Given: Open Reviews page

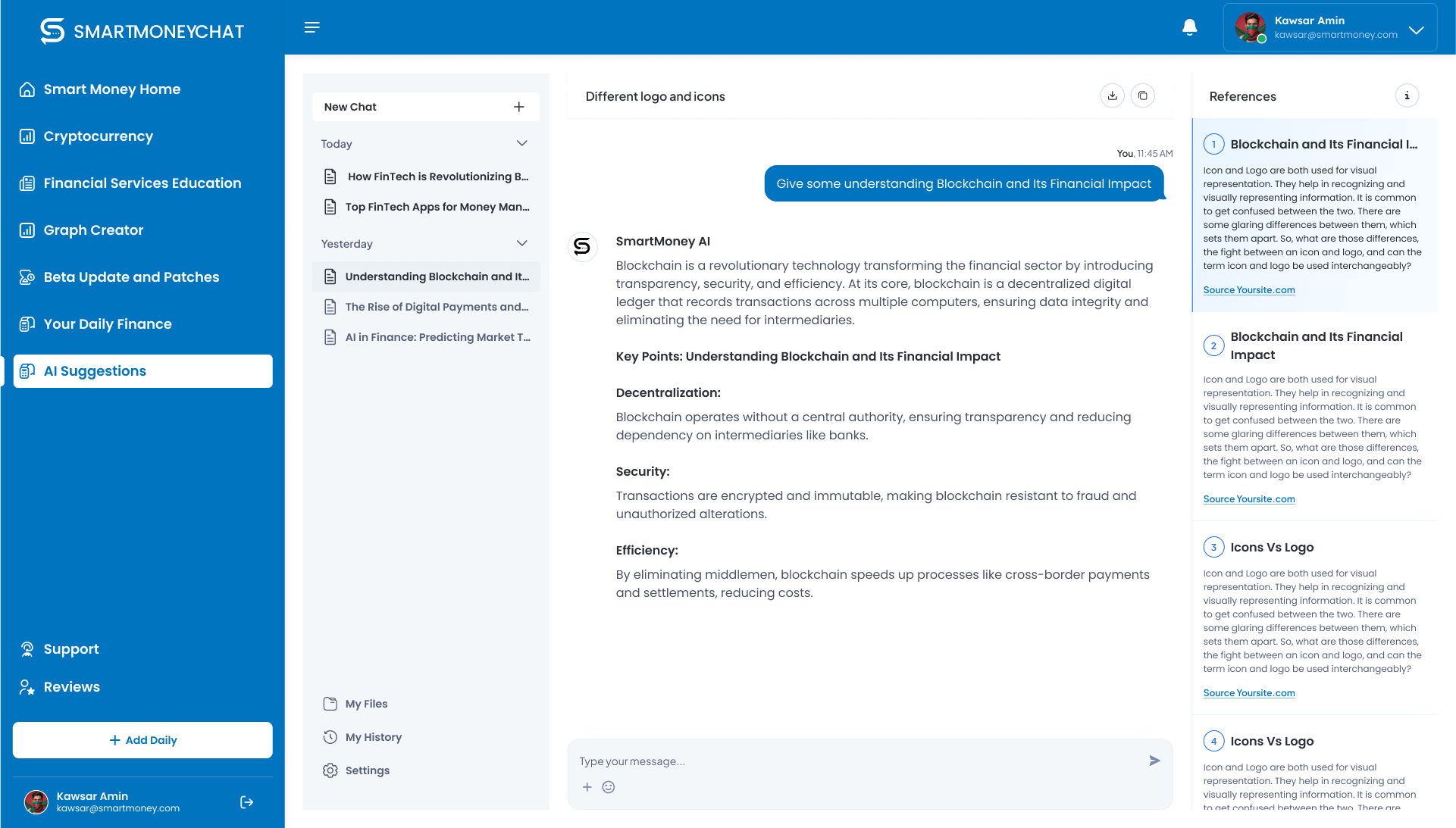Looking at the screenshot, I should click(71, 687).
